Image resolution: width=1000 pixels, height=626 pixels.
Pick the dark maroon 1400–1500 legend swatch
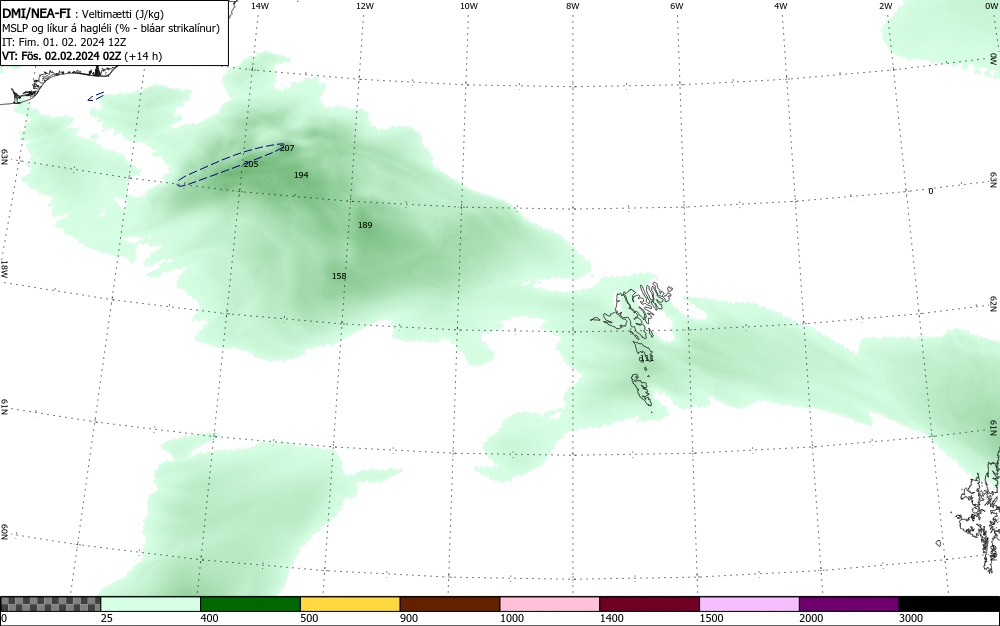[x=649, y=604]
